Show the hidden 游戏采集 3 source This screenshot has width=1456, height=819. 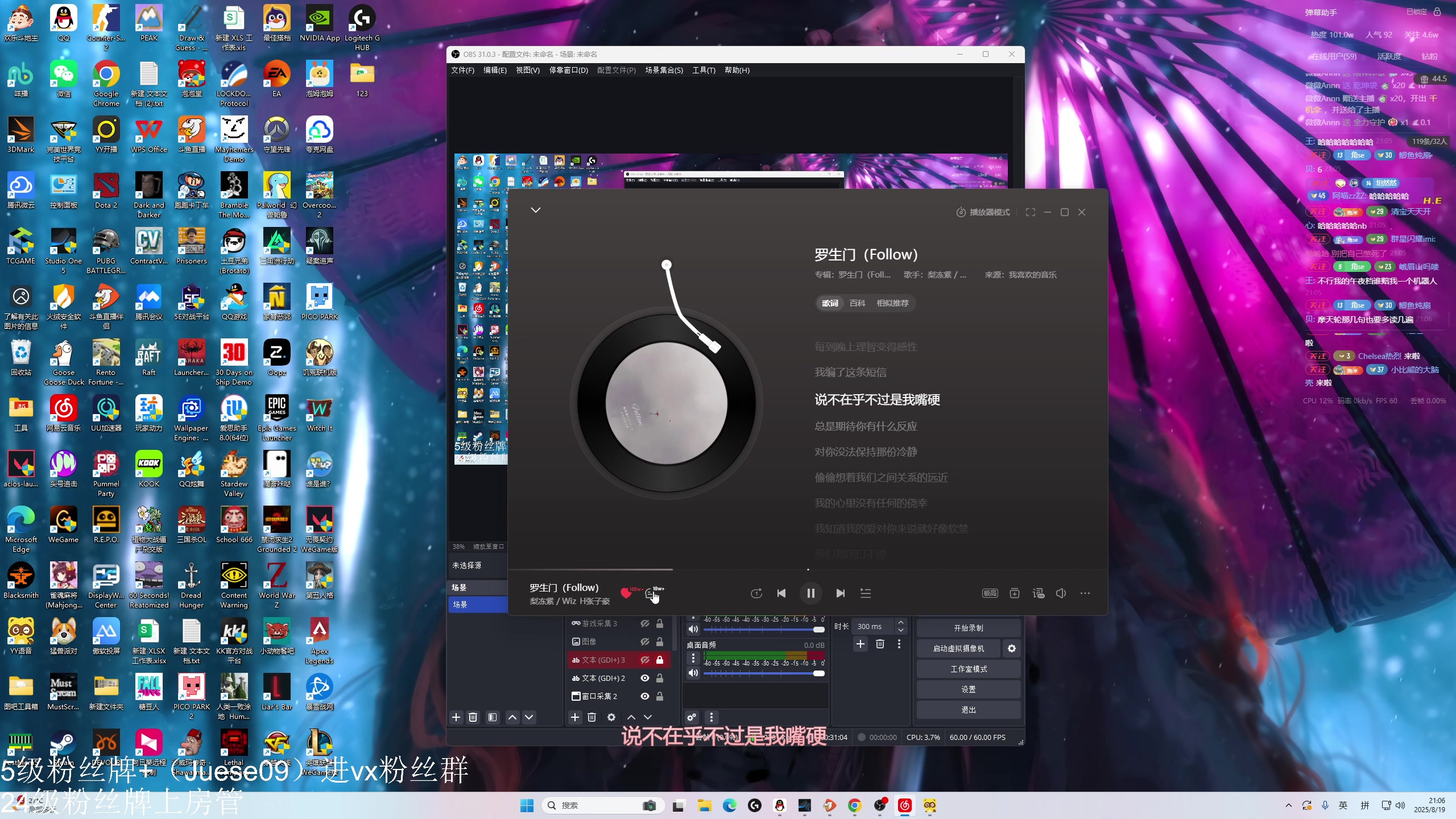tap(645, 624)
